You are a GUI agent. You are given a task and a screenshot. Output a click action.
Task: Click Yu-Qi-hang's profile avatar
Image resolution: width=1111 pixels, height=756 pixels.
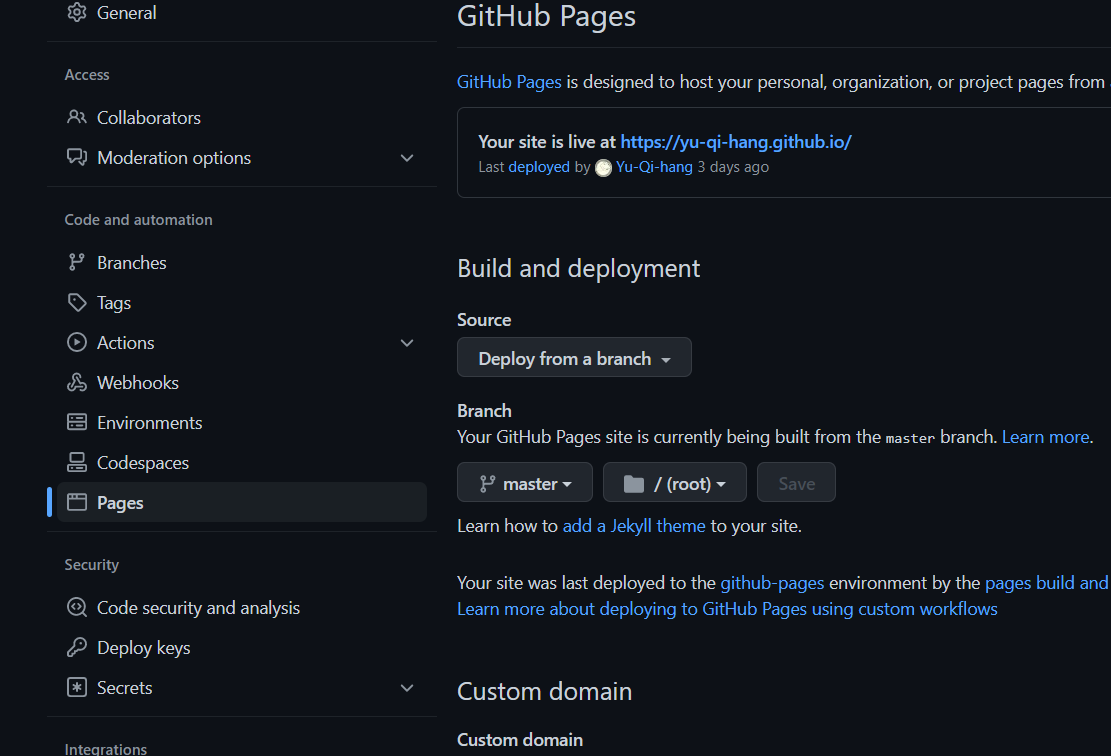point(603,167)
